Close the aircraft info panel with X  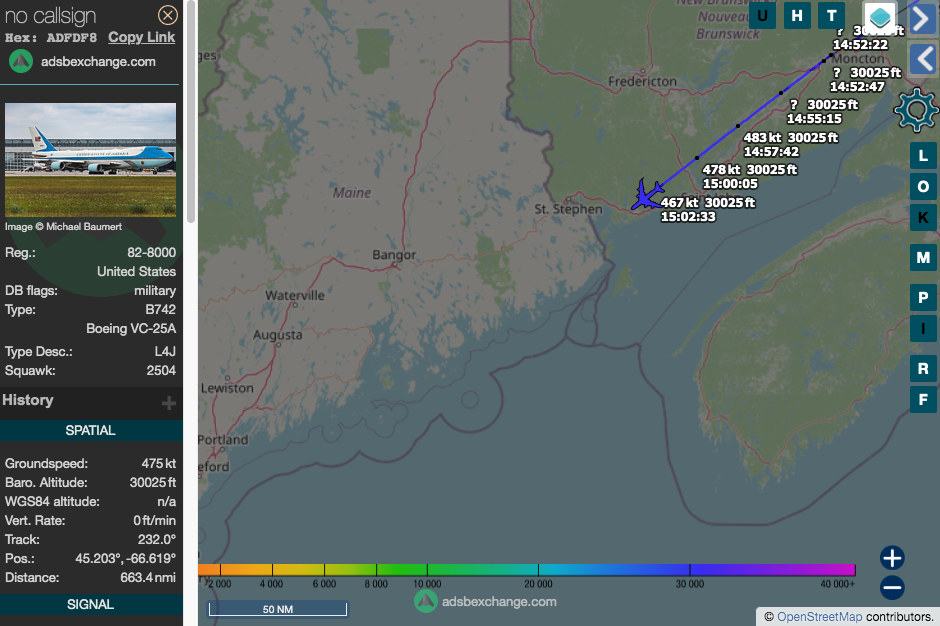coord(168,15)
